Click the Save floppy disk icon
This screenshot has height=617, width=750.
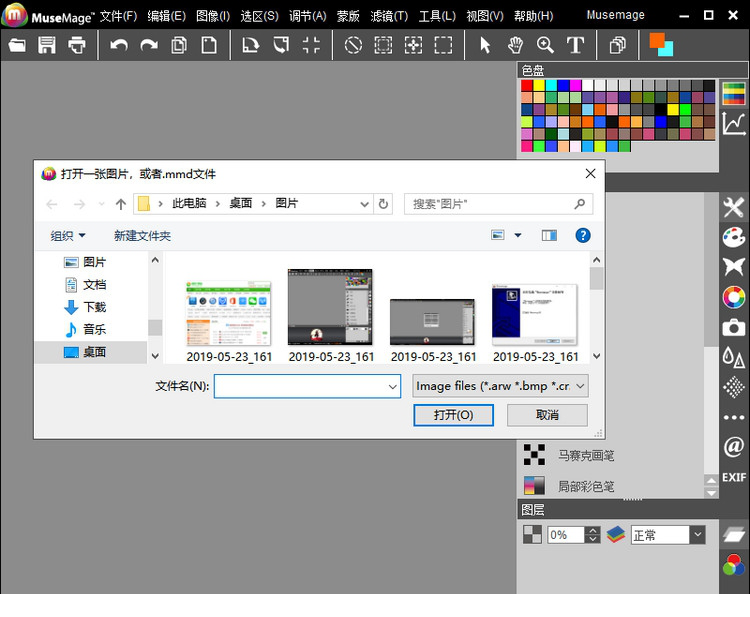tap(47, 45)
